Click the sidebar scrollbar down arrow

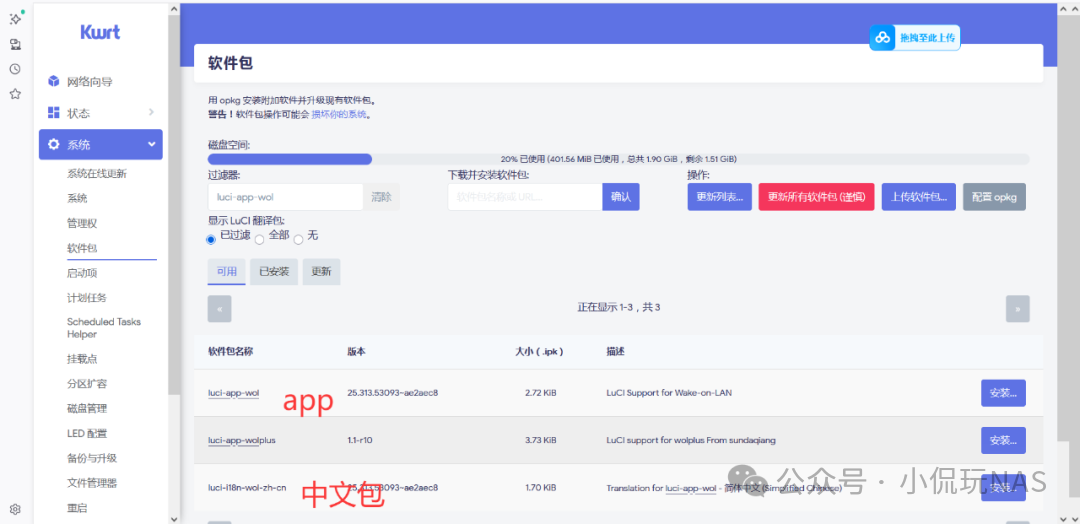click(x=174, y=518)
